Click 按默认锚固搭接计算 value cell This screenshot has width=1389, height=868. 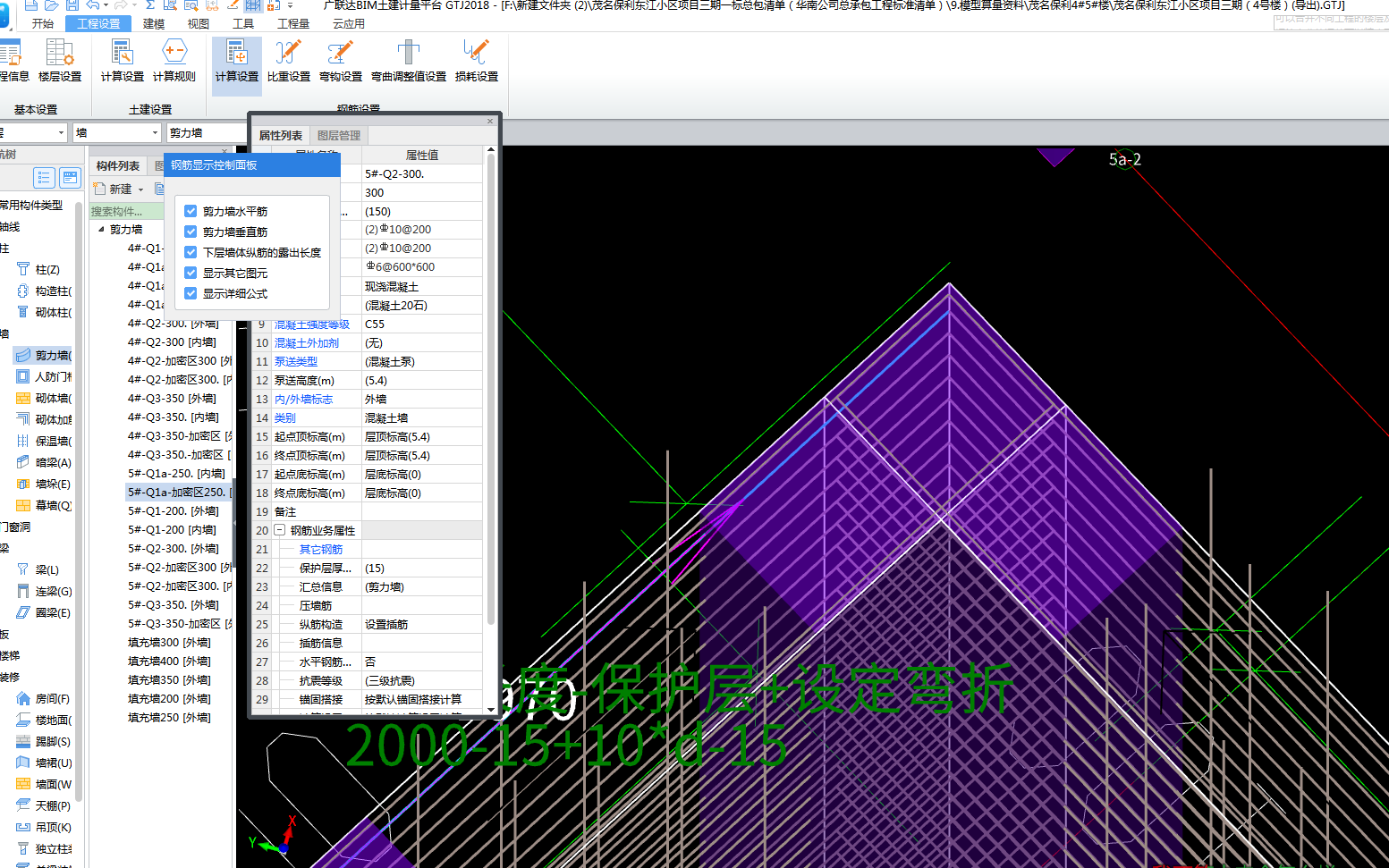pyautogui.click(x=422, y=699)
